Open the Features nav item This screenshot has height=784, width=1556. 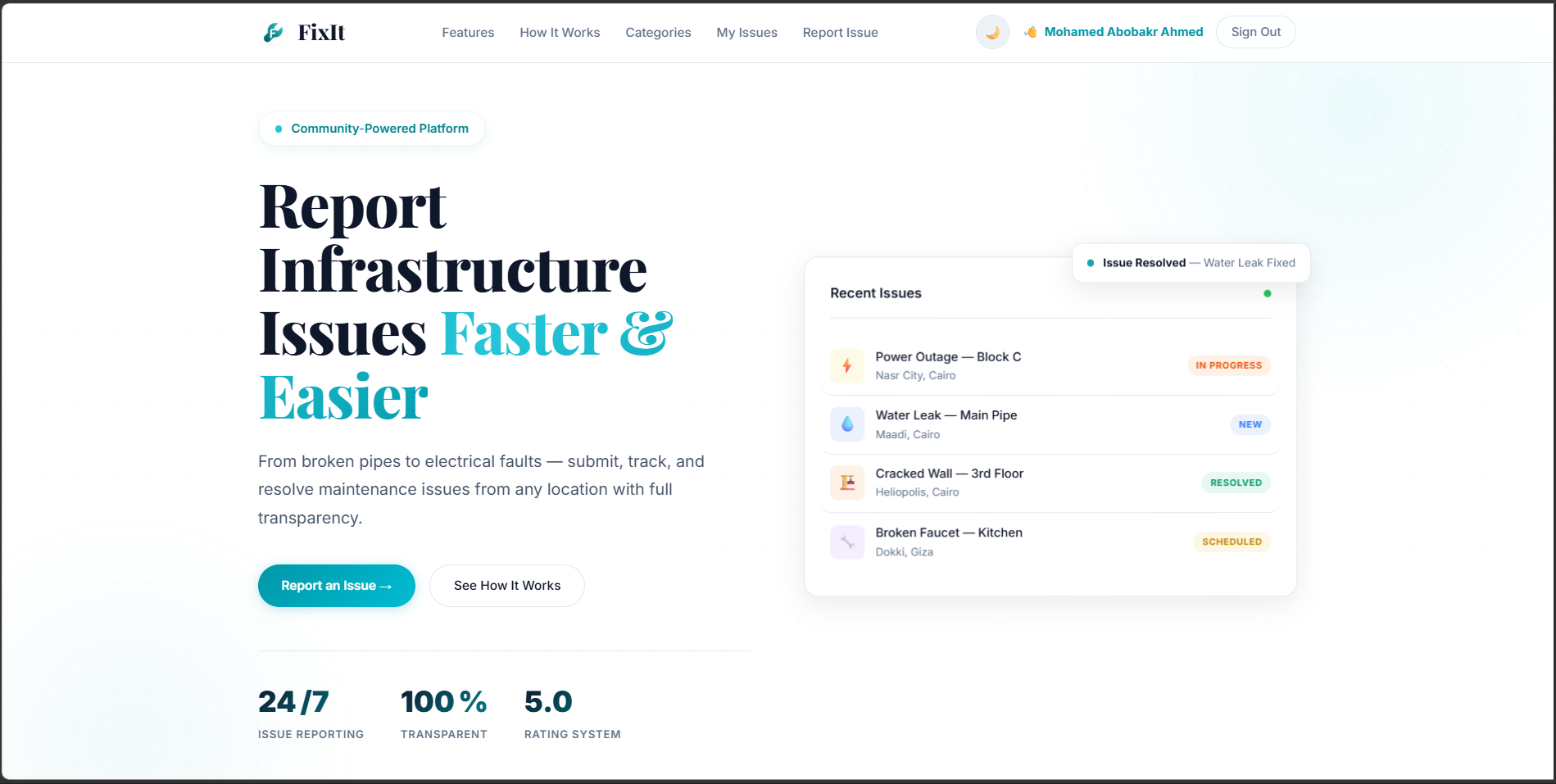coord(468,33)
